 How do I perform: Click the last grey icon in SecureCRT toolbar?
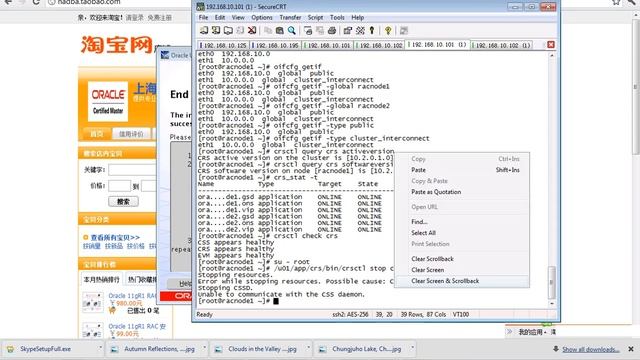(x=404, y=30)
